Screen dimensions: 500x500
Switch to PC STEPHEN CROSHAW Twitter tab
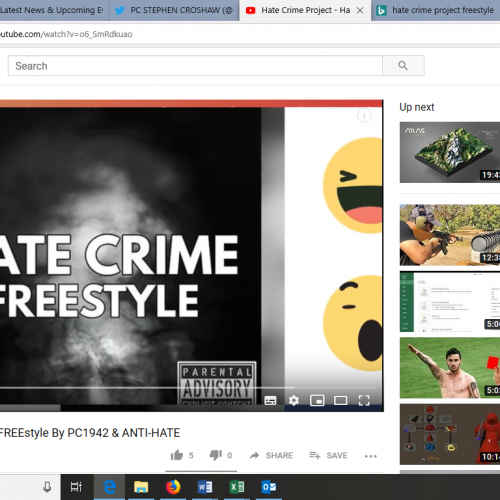(x=174, y=10)
